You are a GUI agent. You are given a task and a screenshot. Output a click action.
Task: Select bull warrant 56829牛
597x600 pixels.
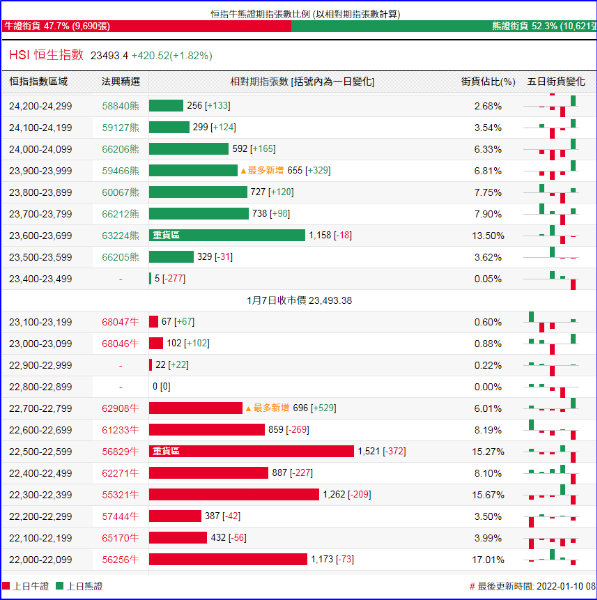120,452
